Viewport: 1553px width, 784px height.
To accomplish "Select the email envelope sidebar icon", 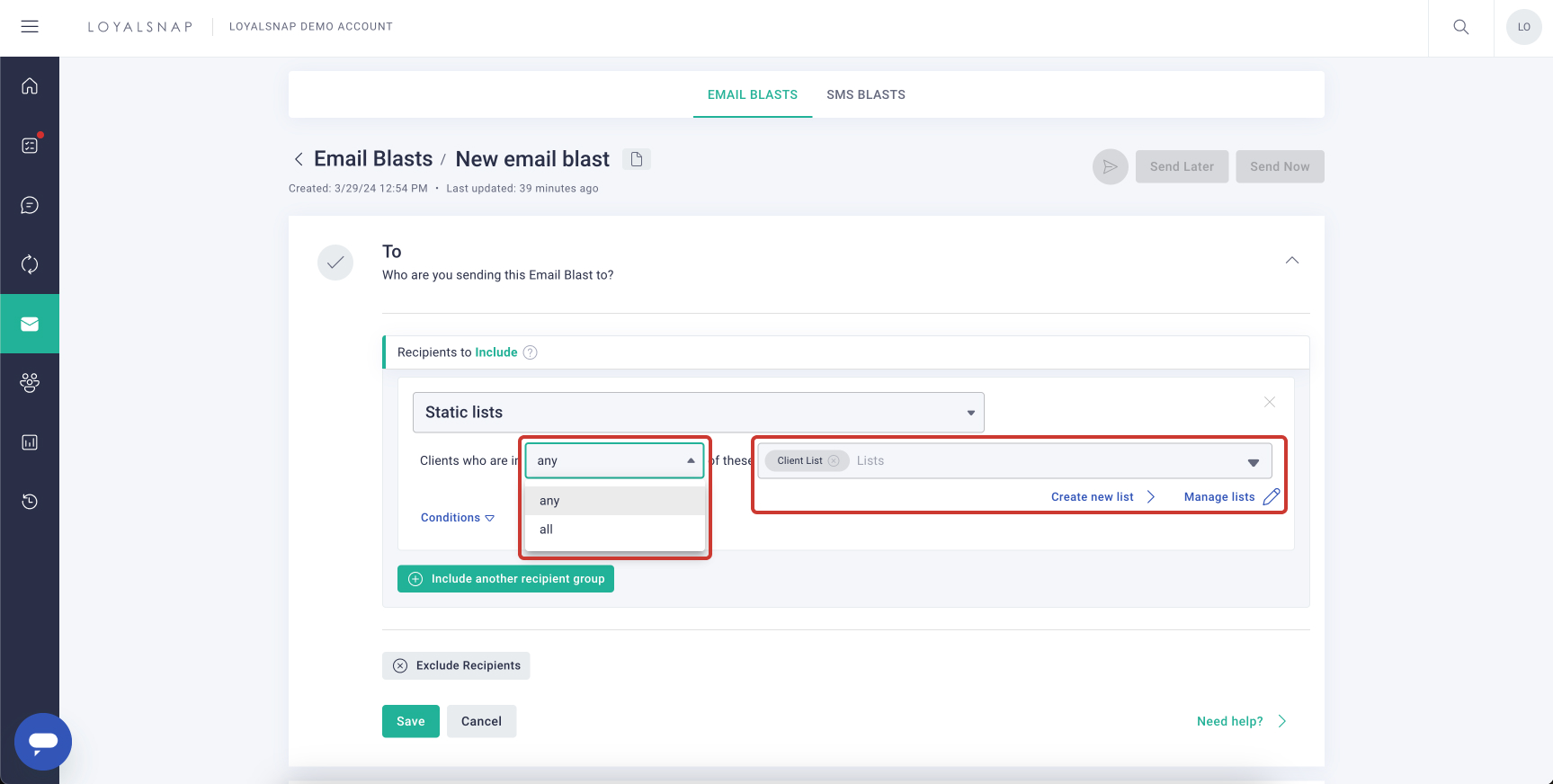I will pos(30,324).
